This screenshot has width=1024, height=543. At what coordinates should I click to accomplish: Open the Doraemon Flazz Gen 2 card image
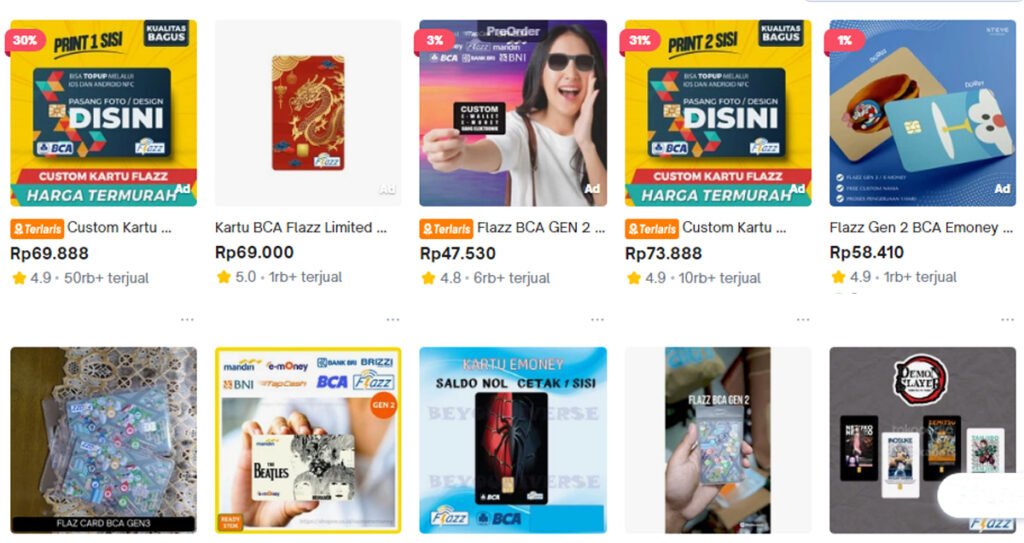point(922,113)
